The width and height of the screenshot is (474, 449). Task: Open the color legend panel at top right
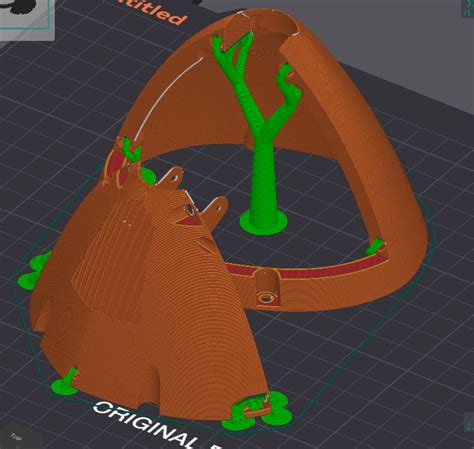[x=468, y=8]
